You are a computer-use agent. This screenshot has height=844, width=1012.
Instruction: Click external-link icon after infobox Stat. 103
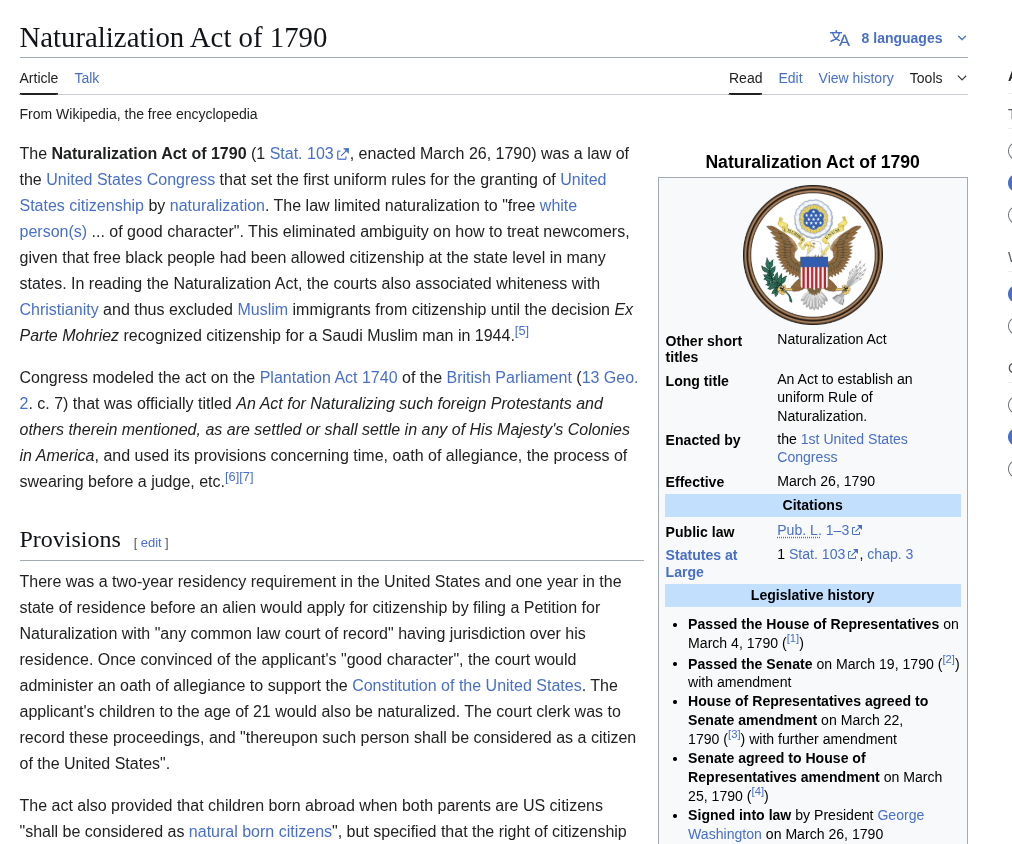pyautogui.click(x=853, y=554)
